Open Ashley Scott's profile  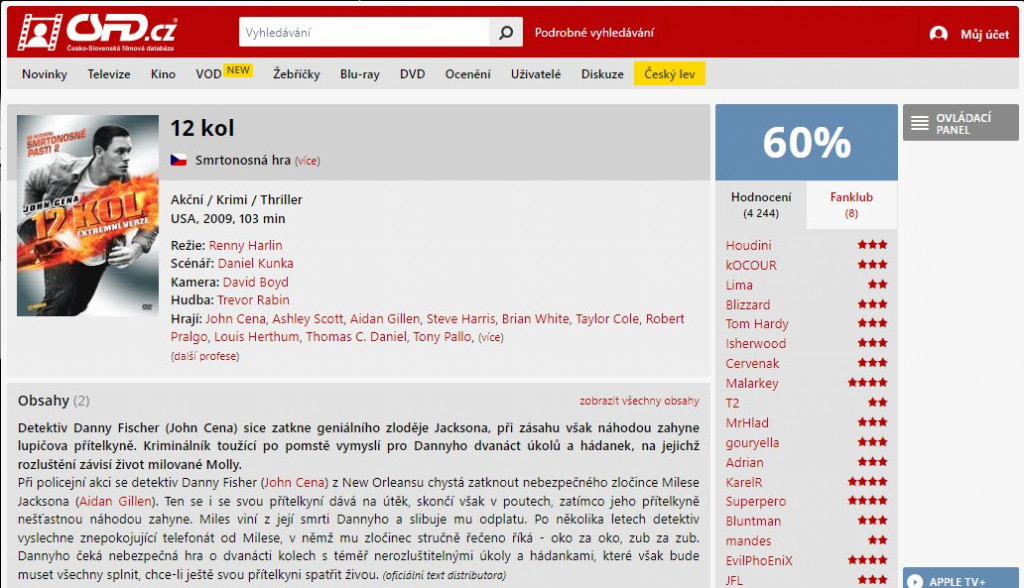(307, 319)
